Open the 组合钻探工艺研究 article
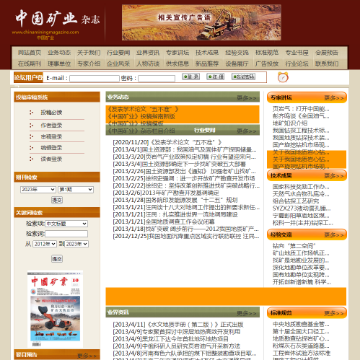Viewport: 360px width, 360px height. (296, 201)
